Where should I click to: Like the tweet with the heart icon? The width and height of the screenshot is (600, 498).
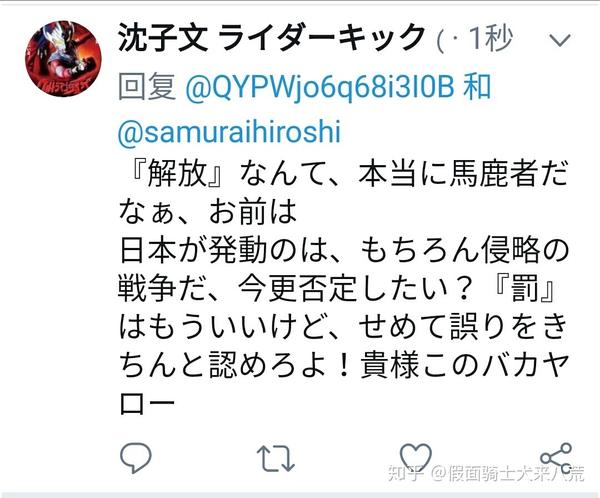415,457
